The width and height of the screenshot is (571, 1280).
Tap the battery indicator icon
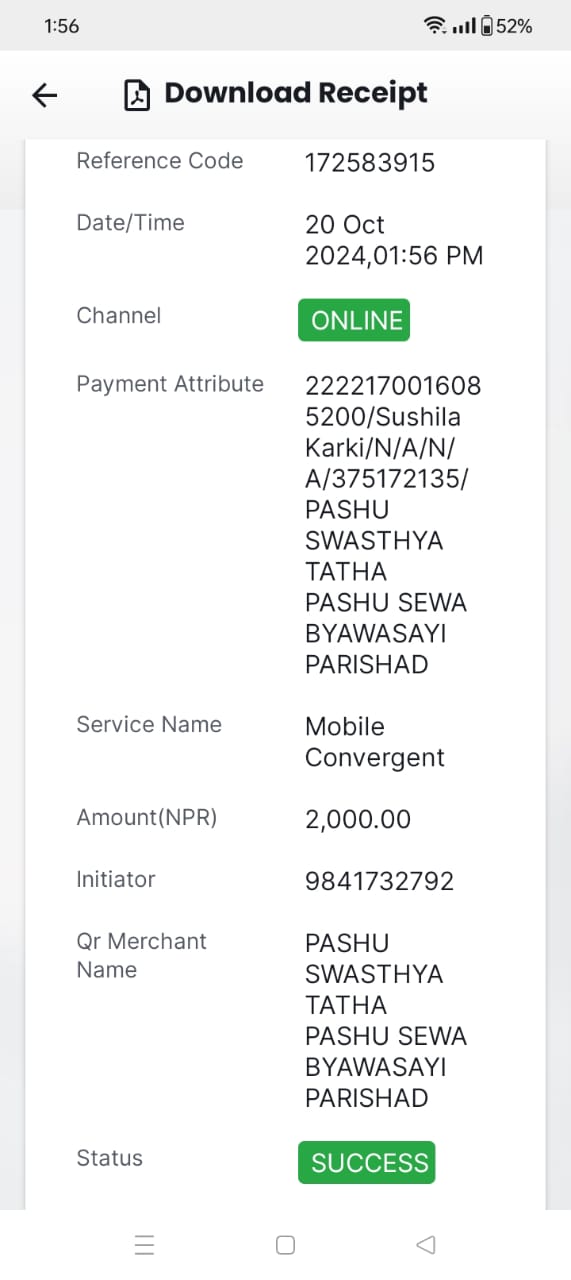(x=487, y=26)
